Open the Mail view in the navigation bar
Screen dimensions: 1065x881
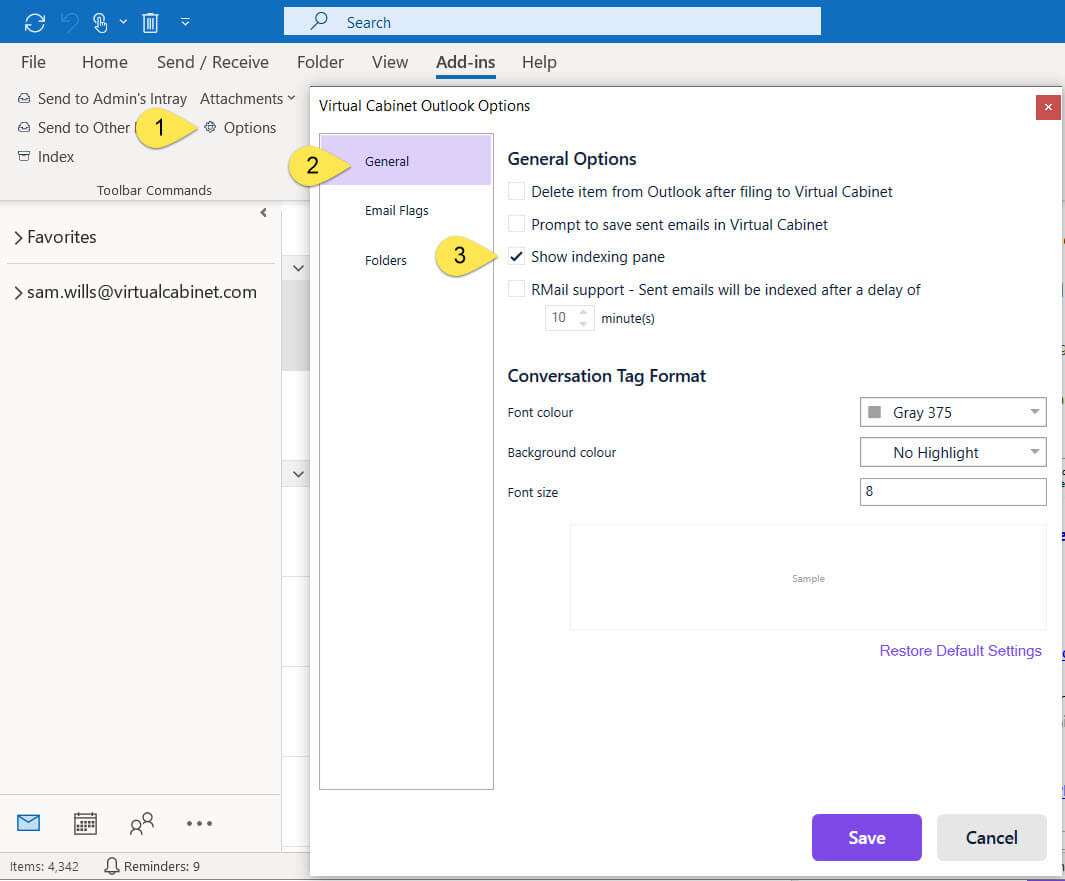(28, 822)
